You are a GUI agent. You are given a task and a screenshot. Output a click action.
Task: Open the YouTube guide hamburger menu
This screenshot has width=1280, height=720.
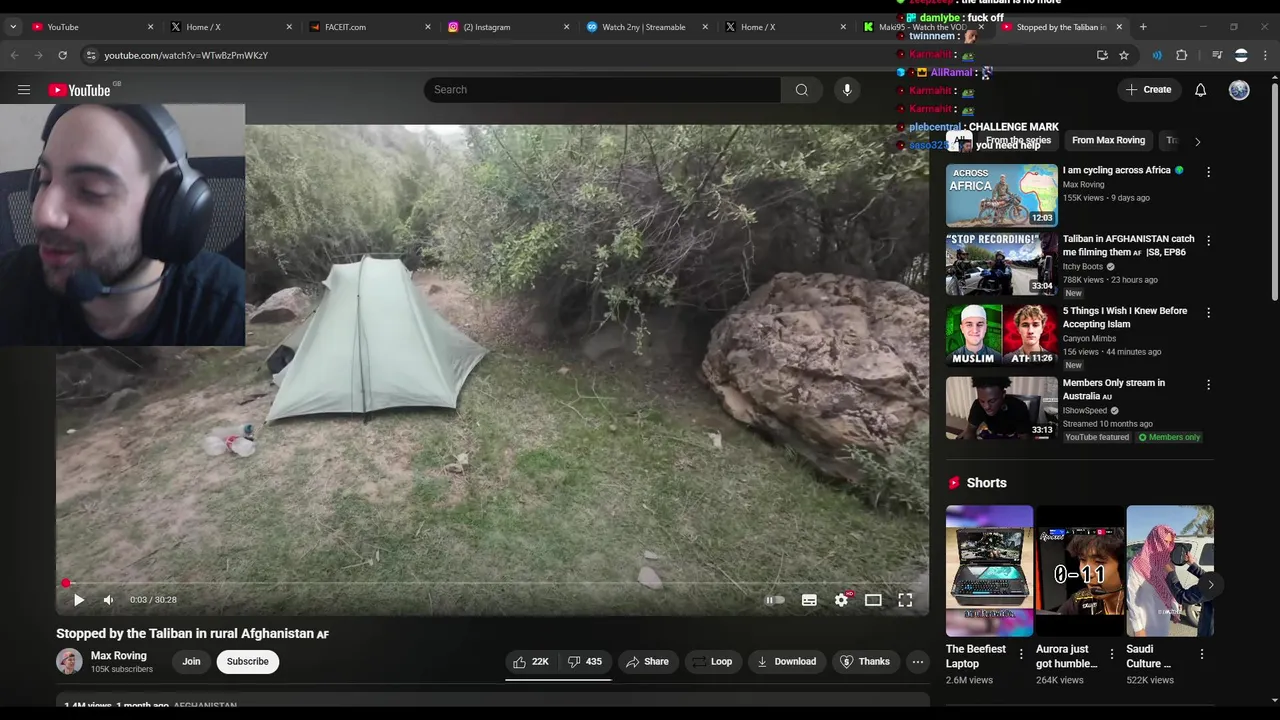(x=24, y=90)
